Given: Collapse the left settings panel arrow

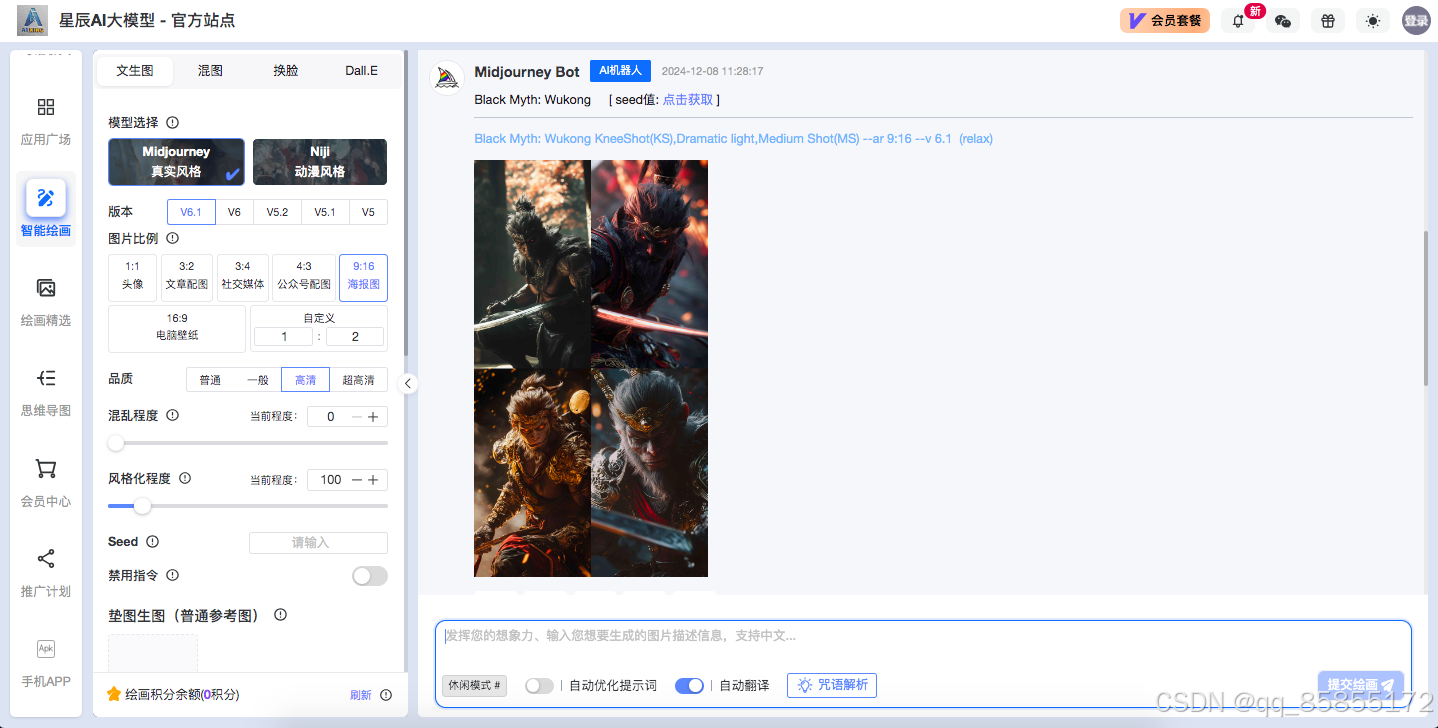Looking at the screenshot, I should click(x=407, y=383).
